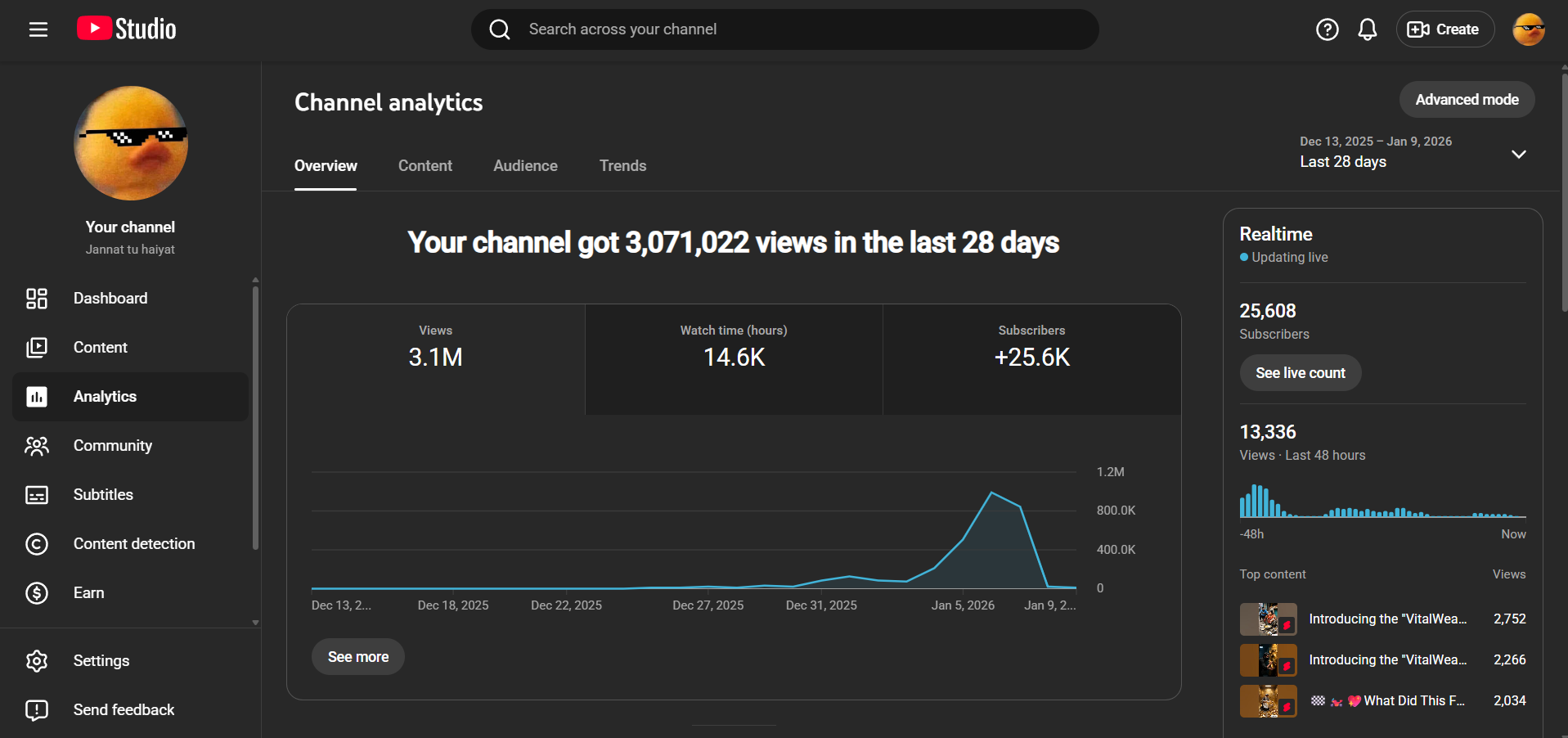Screen dimensions: 1568x738
Task: Open Subtitles from the sidebar
Action: click(x=103, y=495)
